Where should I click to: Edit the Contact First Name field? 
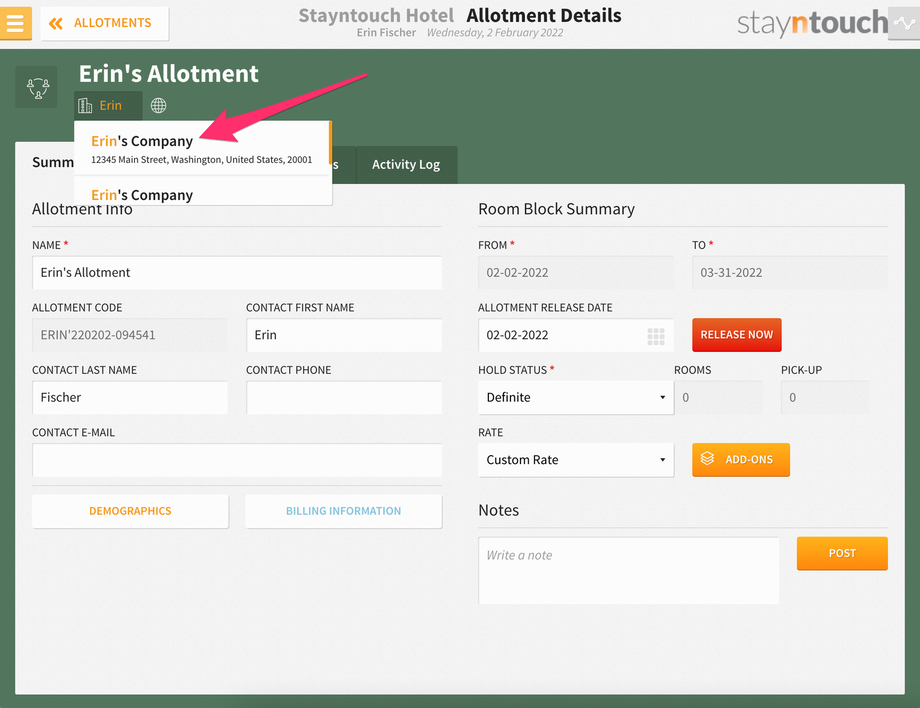(x=344, y=335)
